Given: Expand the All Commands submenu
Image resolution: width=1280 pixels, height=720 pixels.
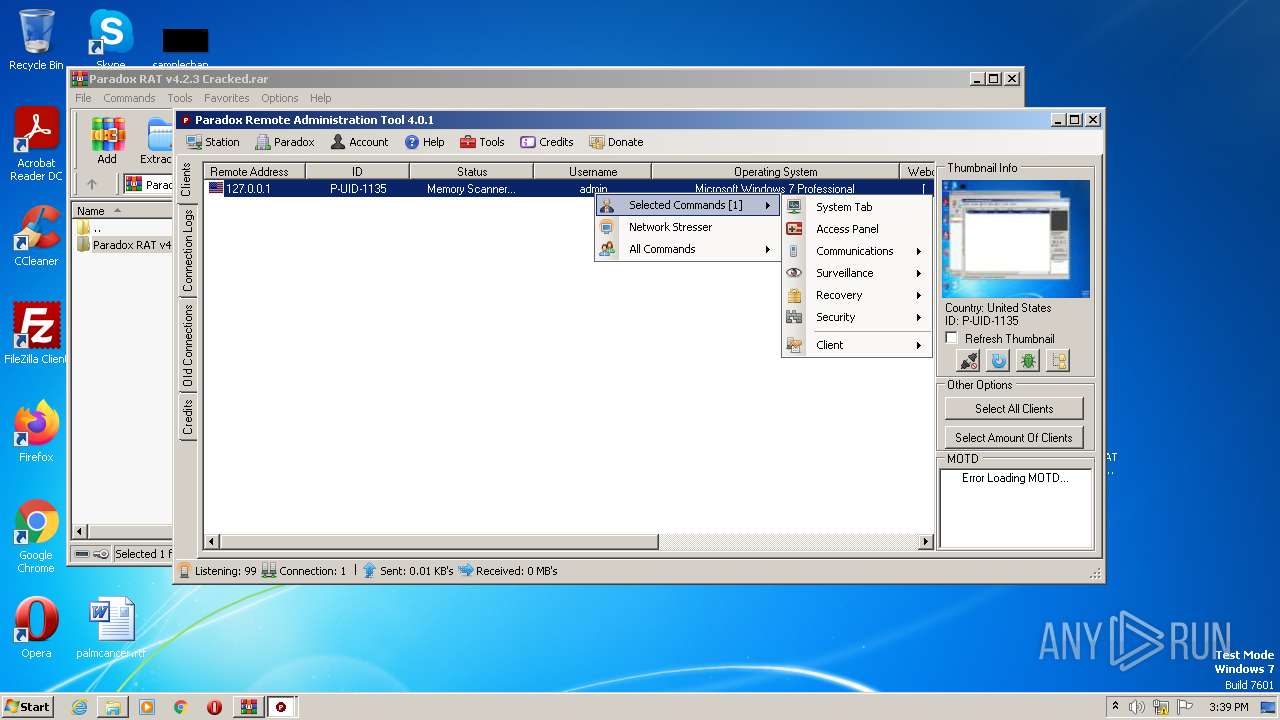Looking at the screenshot, I should tap(687, 249).
